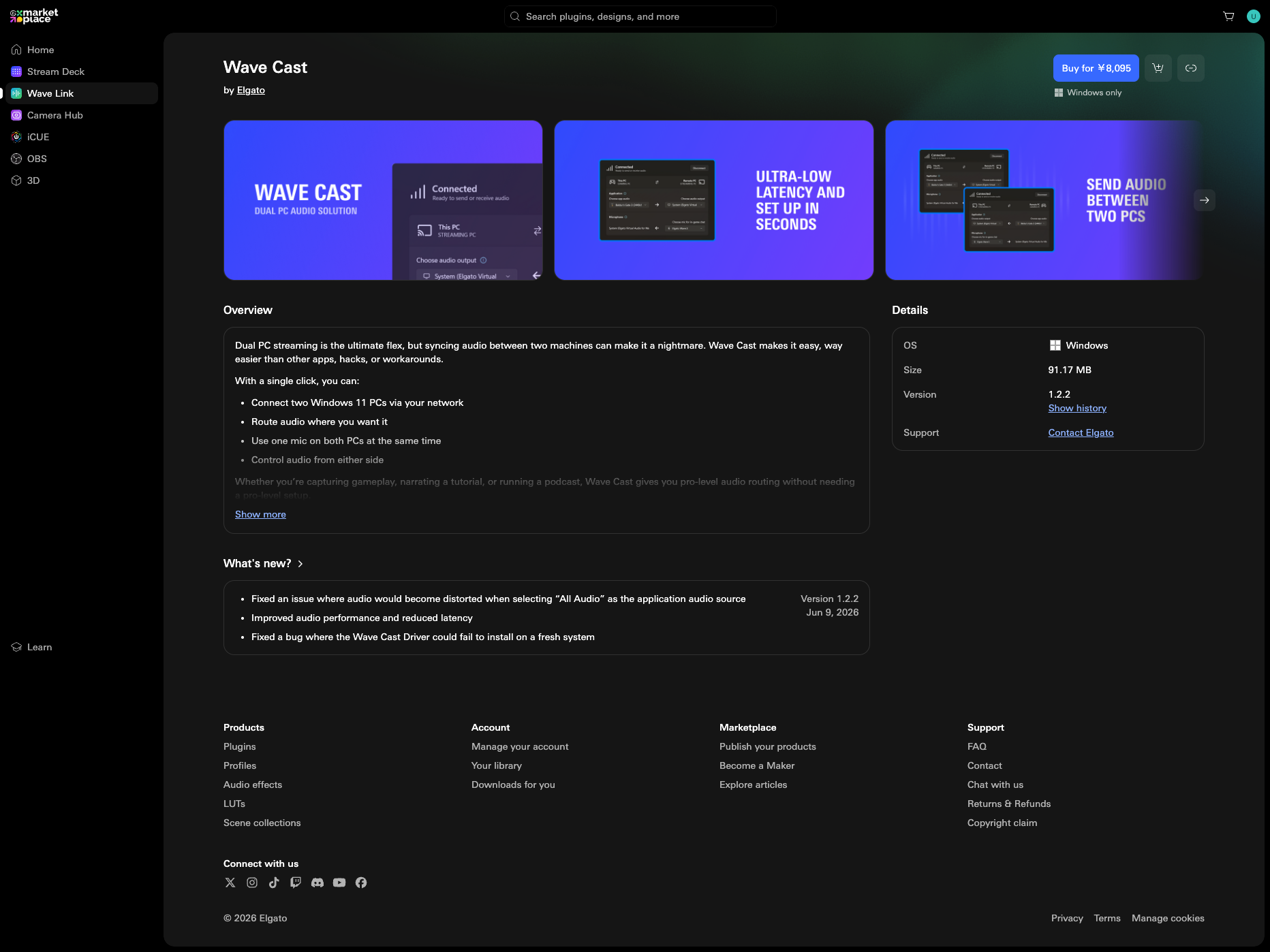Viewport: 1270px width, 952px height.
Task: Expand version list via Show history
Action: tap(1077, 408)
